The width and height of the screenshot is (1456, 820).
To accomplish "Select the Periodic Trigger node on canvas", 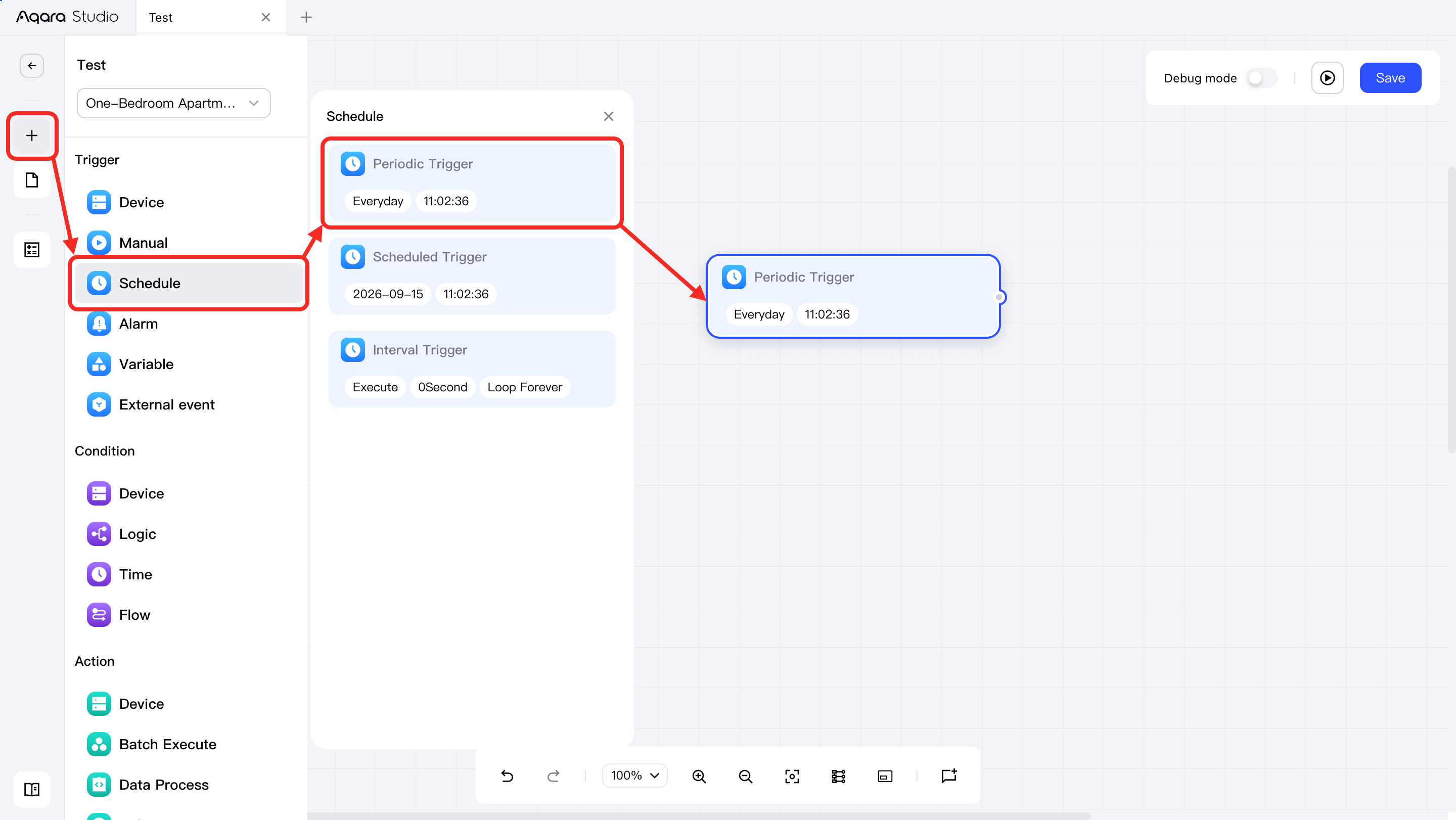I will click(x=853, y=296).
